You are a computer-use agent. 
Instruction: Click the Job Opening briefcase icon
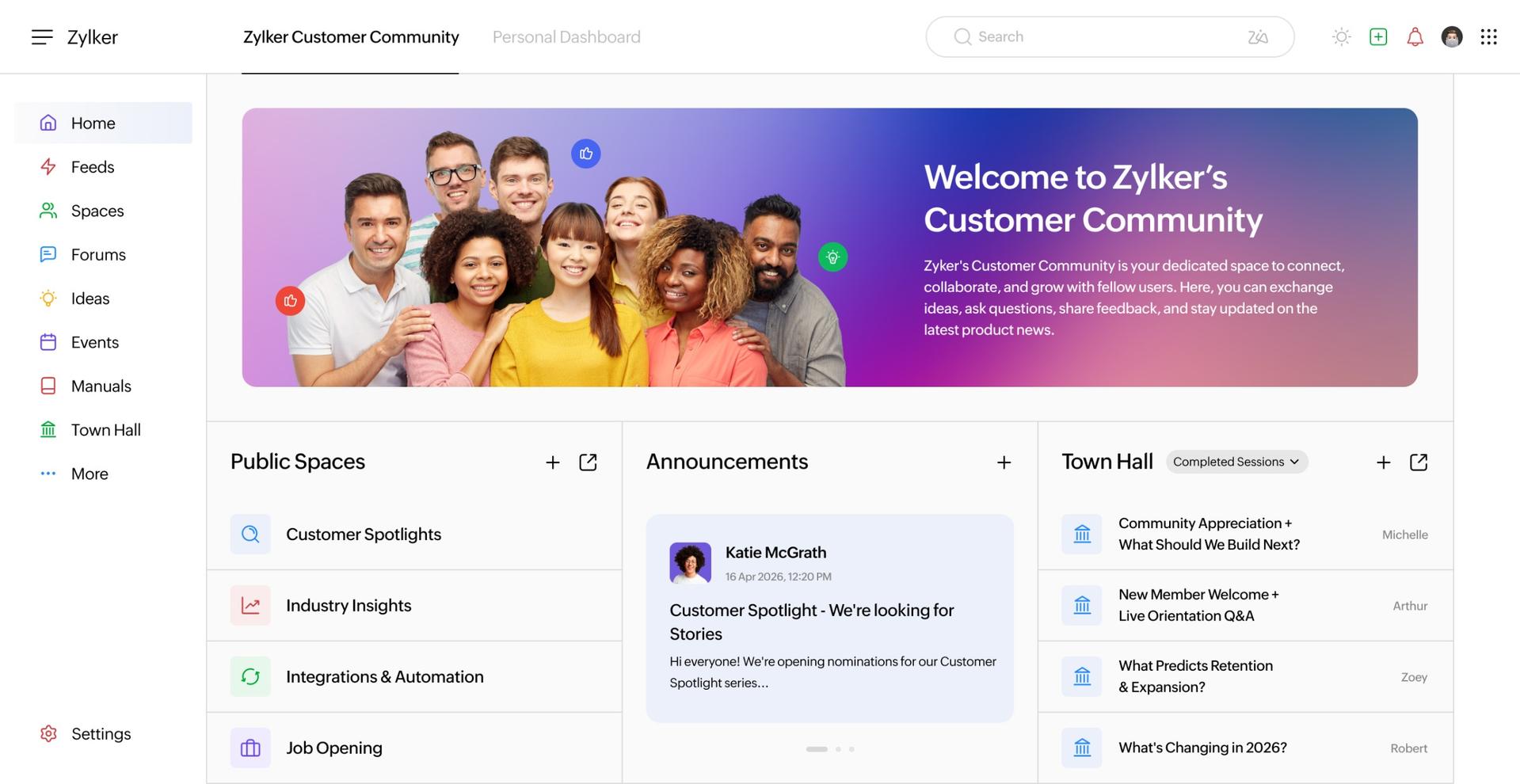(x=250, y=748)
